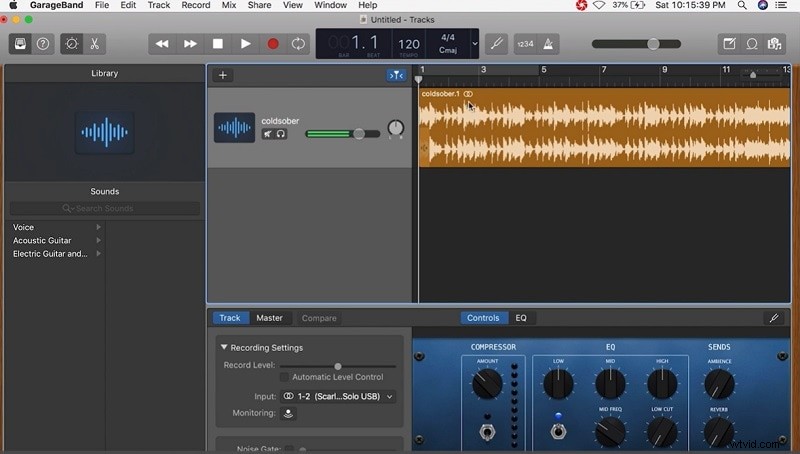The width and height of the screenshot is (800, 454).
Task: Toggle the 1234 count-in button
Action: (525, 44)
